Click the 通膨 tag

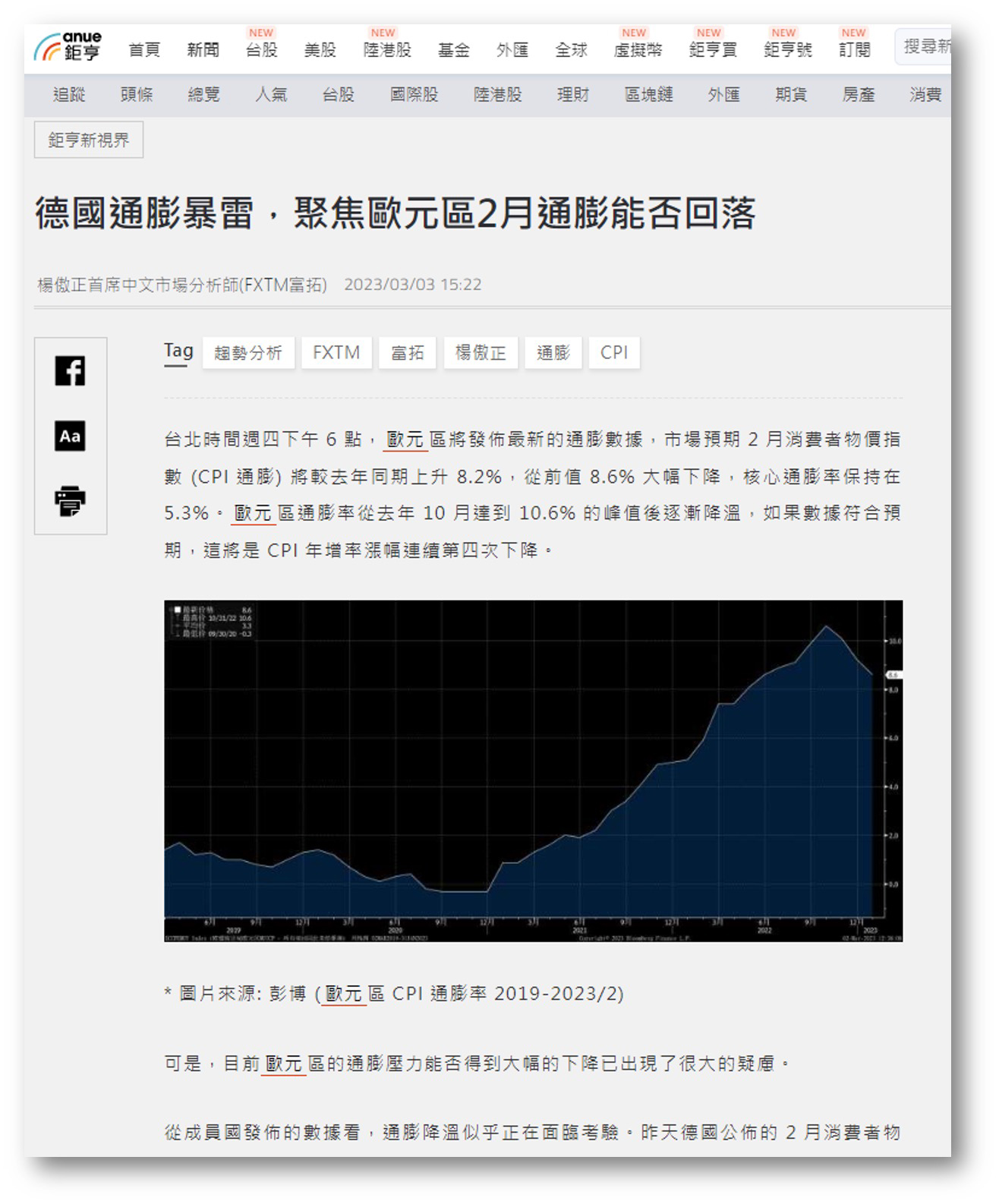click(553, 353)
